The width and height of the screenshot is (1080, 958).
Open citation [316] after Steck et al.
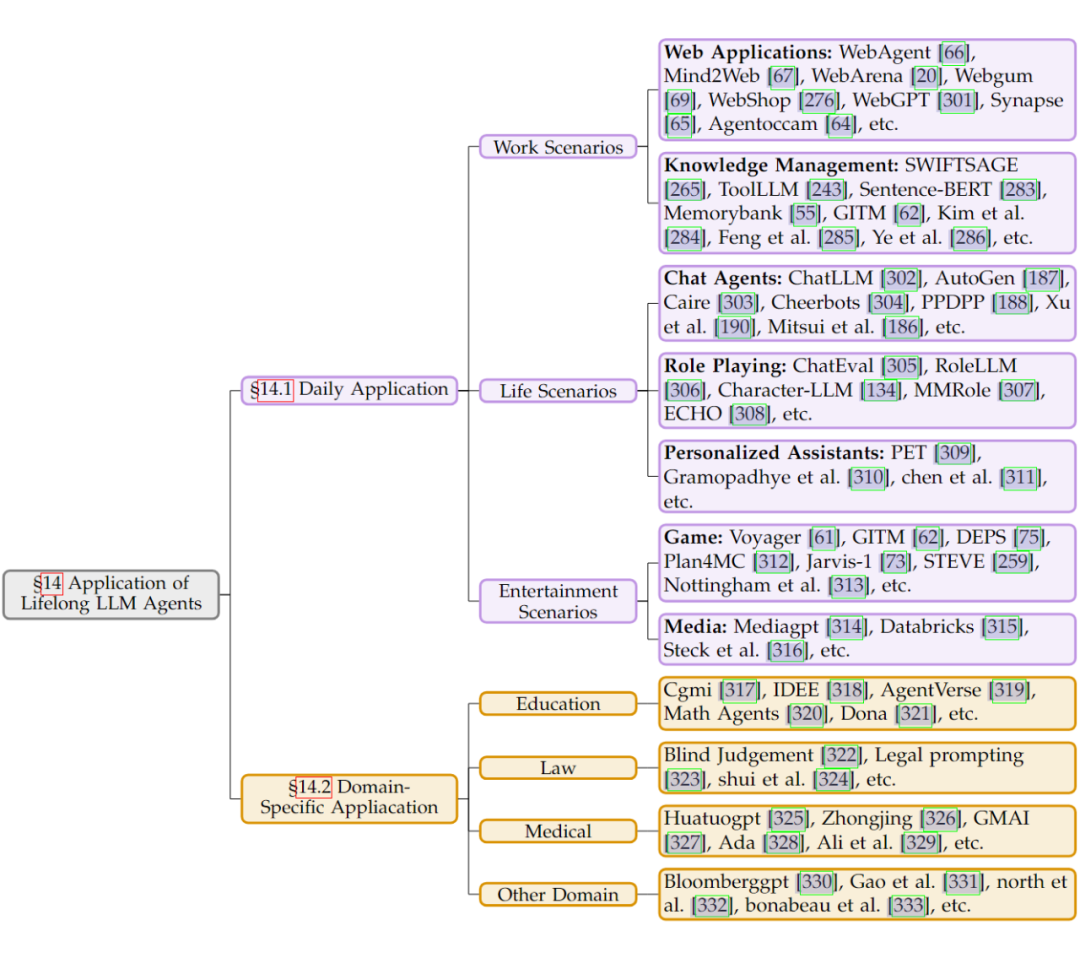point(787,651)
